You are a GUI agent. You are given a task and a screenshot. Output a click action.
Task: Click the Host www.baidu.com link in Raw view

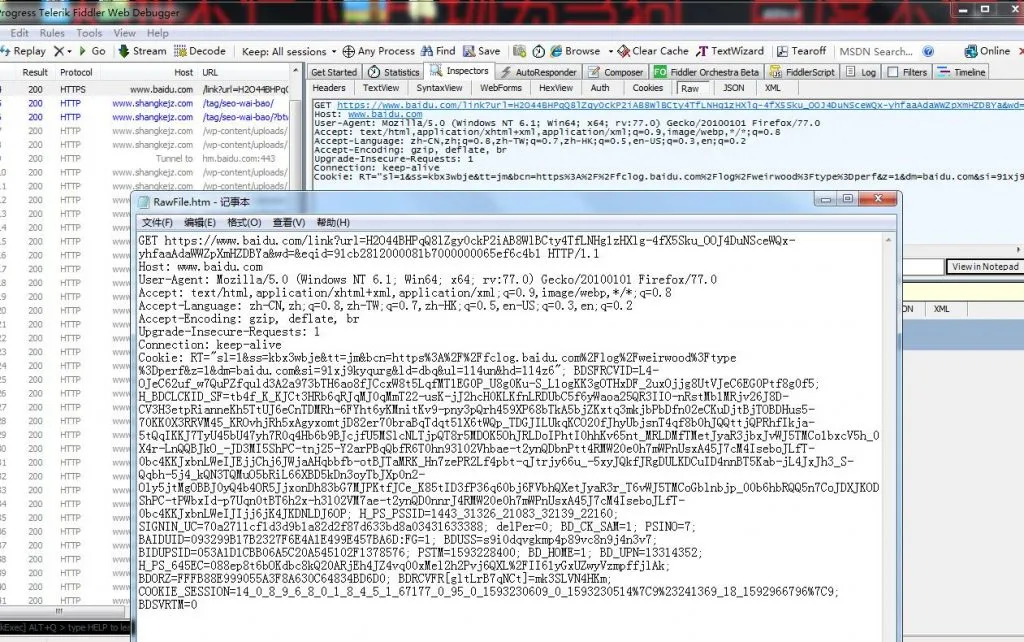tap(385, 114)
